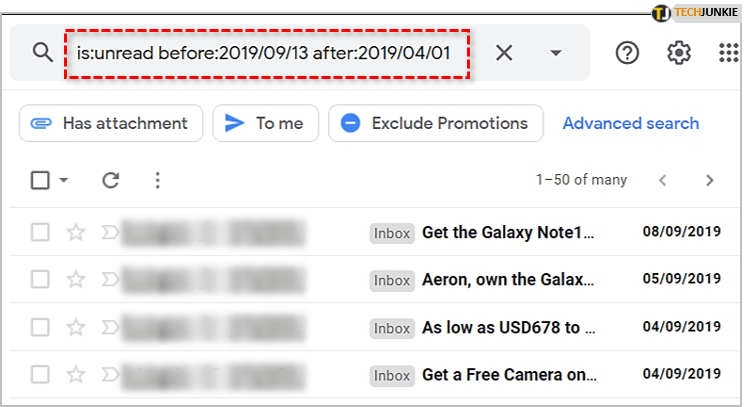Expand the select-all dropdown arrow
Viewport: 746px width, 407px height.
click(x=64, y=181)
